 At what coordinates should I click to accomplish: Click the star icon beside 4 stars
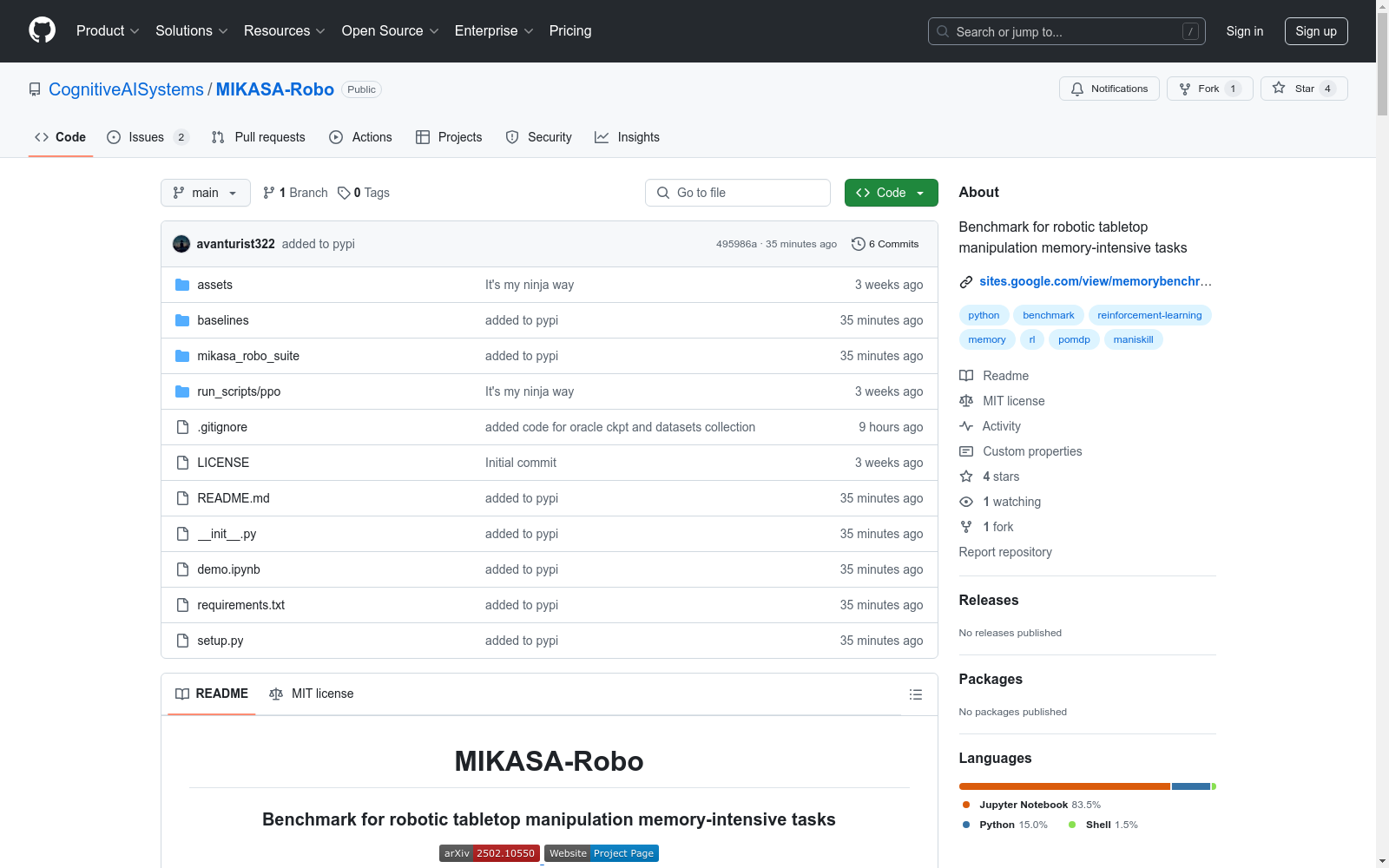pos(966,477)
